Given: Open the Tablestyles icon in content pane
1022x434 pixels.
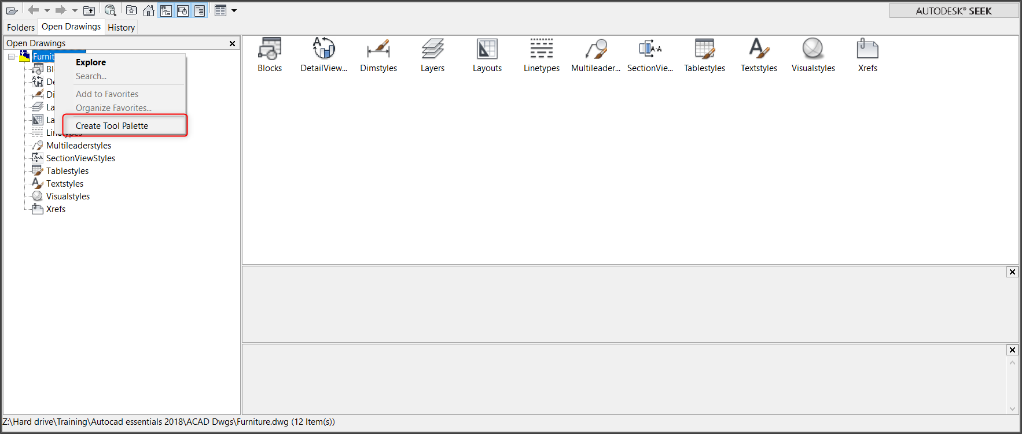Looking at the screenshot, I should pyautogui.click(x=705, y=55).
